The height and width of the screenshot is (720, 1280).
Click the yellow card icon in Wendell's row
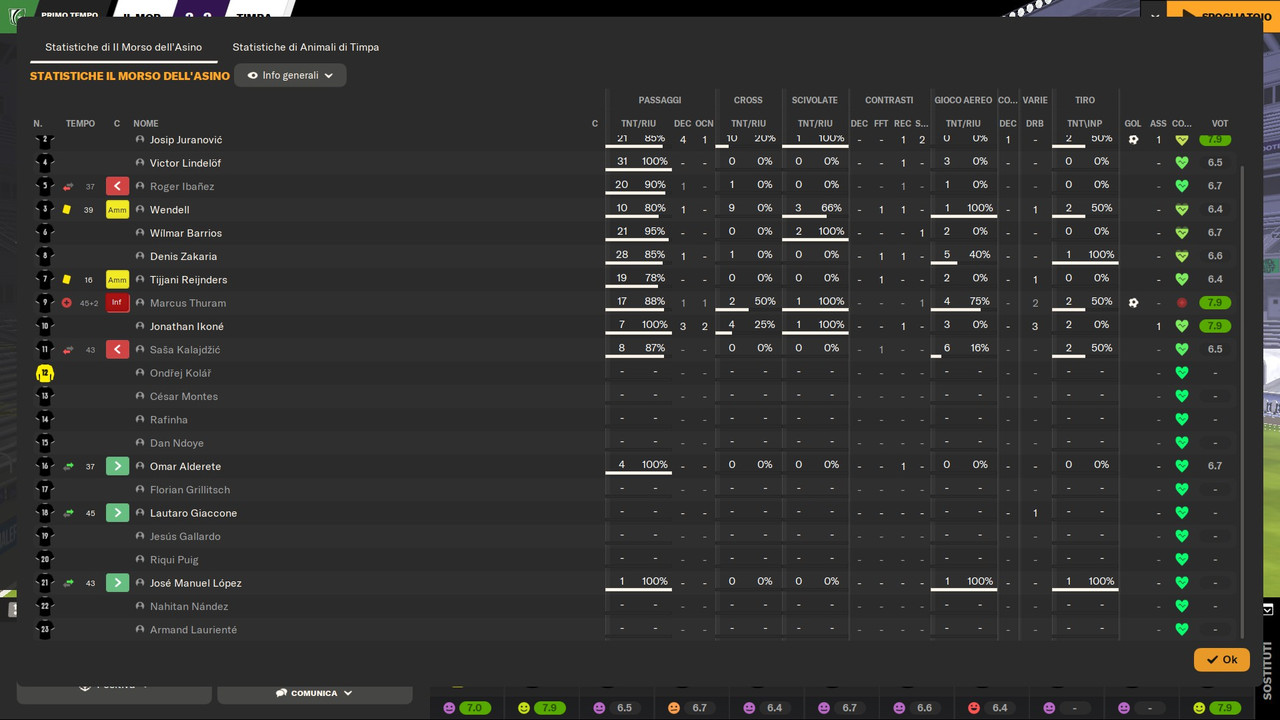(67, 210)
